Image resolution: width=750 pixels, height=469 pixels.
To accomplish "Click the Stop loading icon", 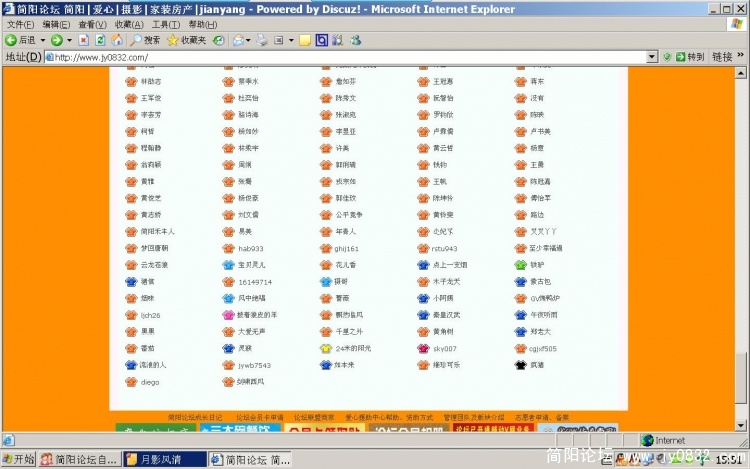I will (x=84, y=40).
